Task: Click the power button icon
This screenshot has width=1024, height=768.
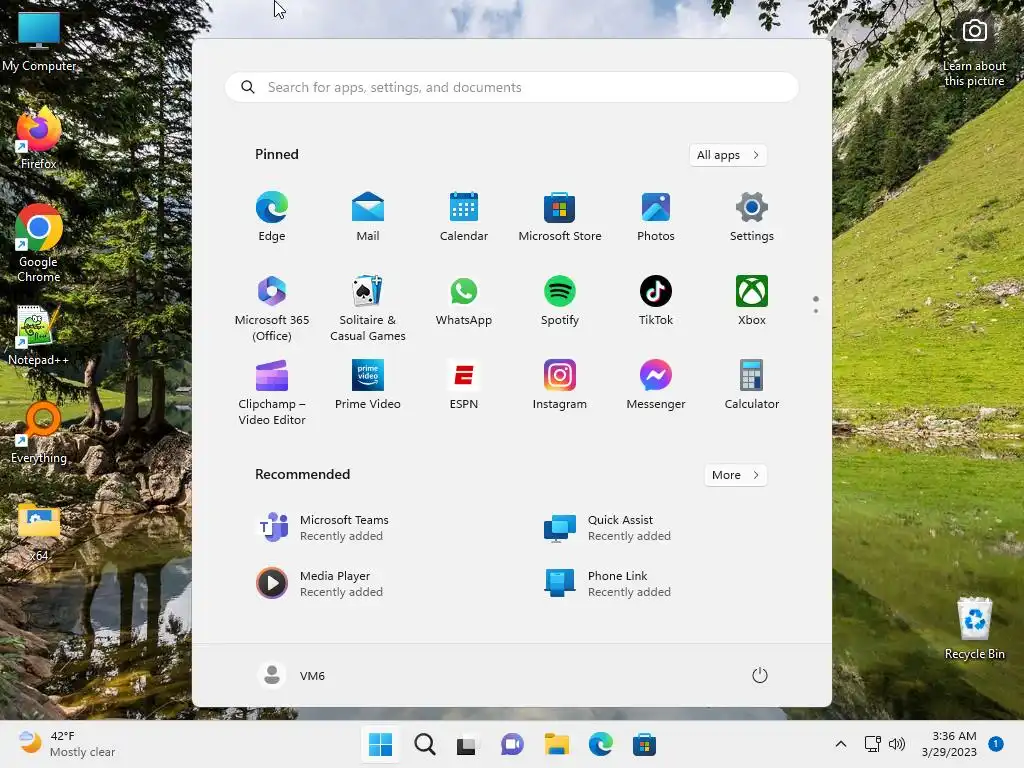Action: pyautogui.click(x=760, y=675)
